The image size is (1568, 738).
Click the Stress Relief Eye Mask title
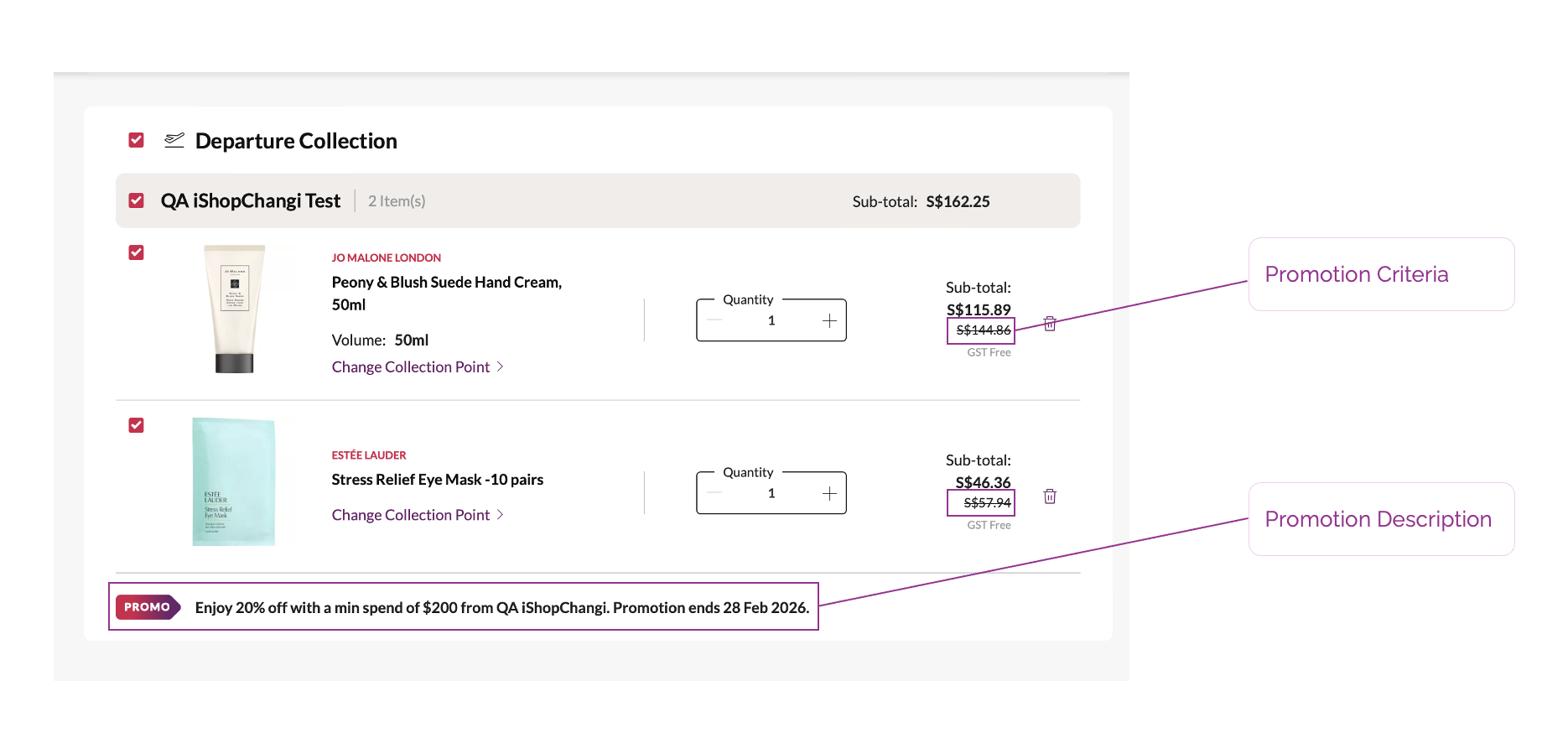click(x=437, y=480)
